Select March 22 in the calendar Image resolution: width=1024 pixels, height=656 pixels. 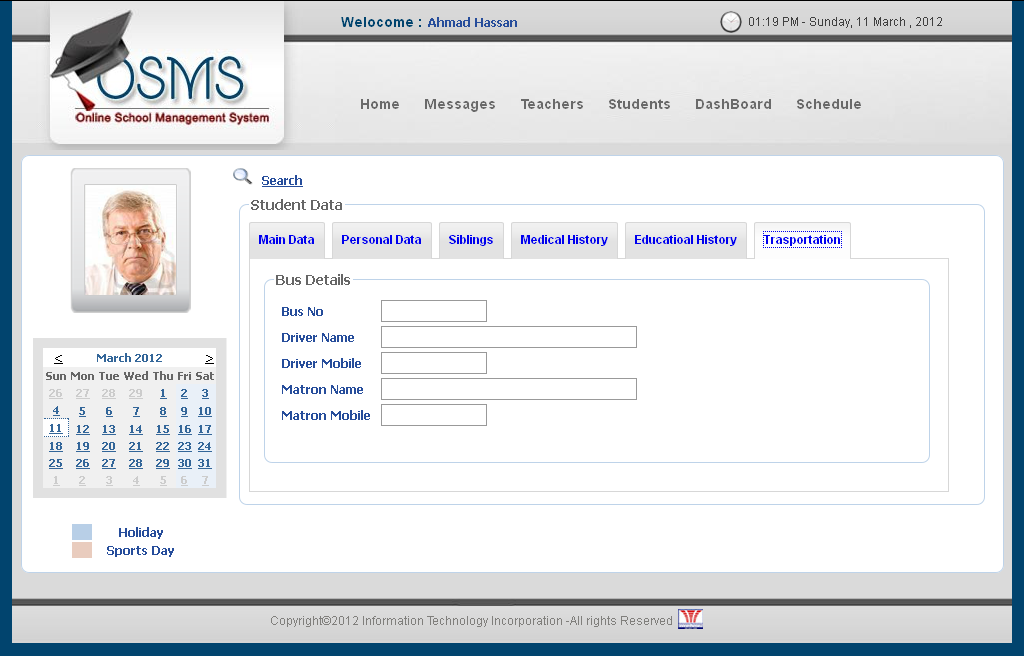pyautogui.click(x=163, y=446)
